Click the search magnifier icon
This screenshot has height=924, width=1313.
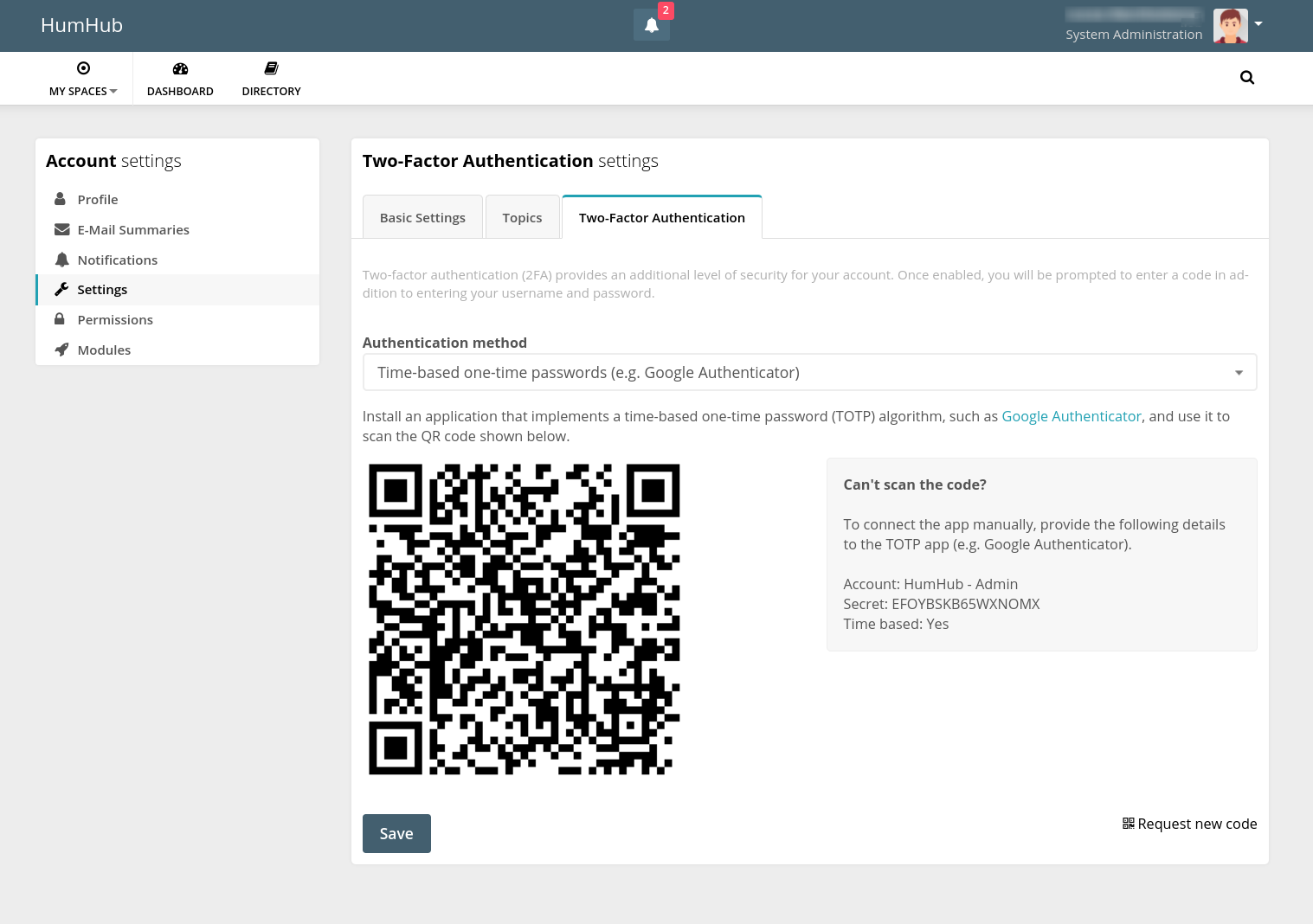pyautogui.click(x=1247, y=78)
